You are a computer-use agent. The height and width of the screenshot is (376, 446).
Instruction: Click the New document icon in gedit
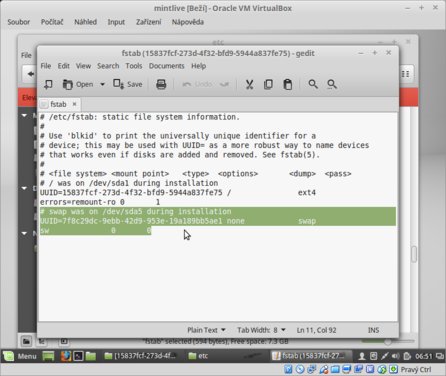(48, 84)
